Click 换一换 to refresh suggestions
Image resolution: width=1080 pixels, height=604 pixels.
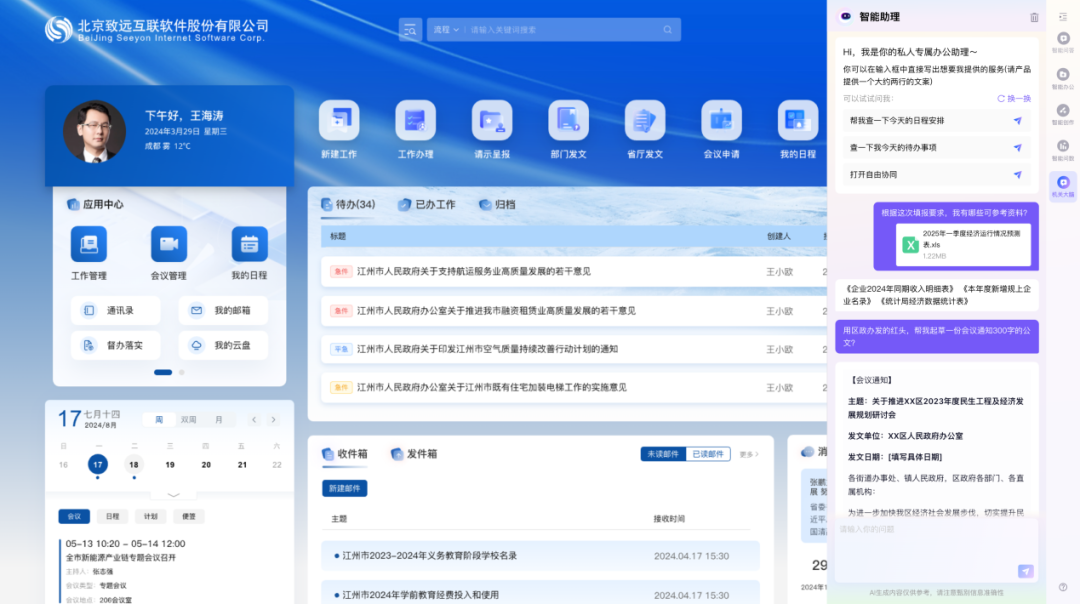tap(1014, 98)
